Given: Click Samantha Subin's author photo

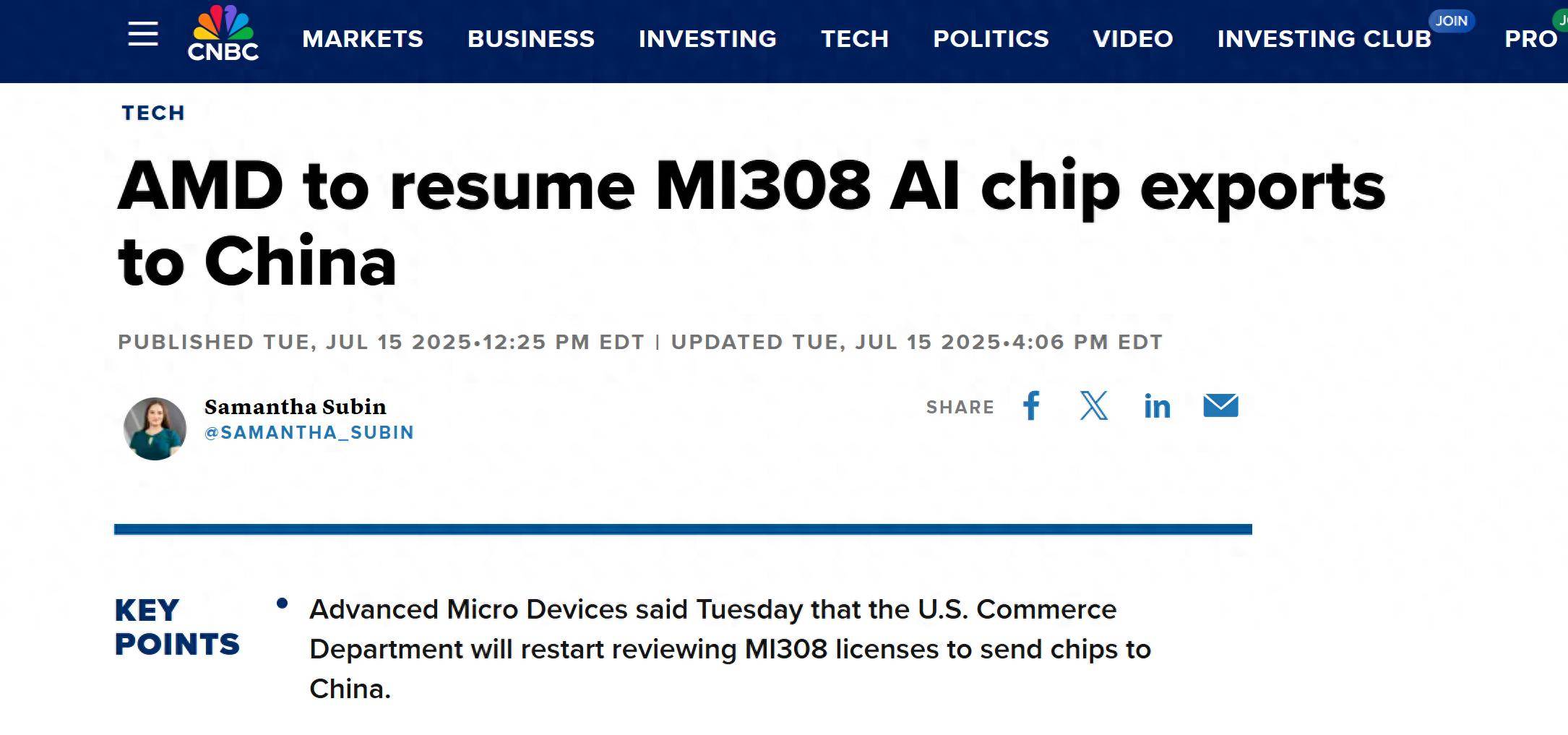Looking at the screenshot, I should 155,429.
